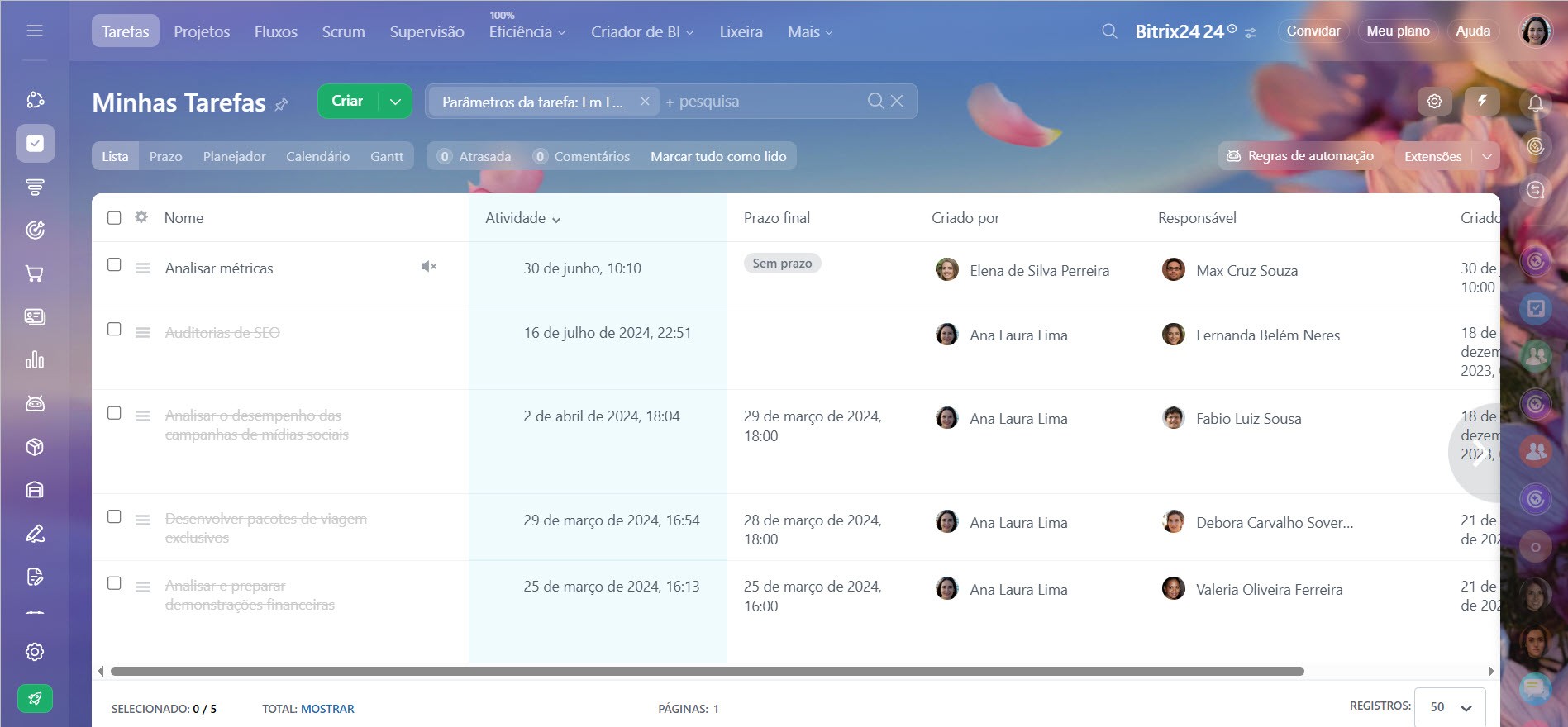Open the shopping cart sidebar icon

[35, 273]
